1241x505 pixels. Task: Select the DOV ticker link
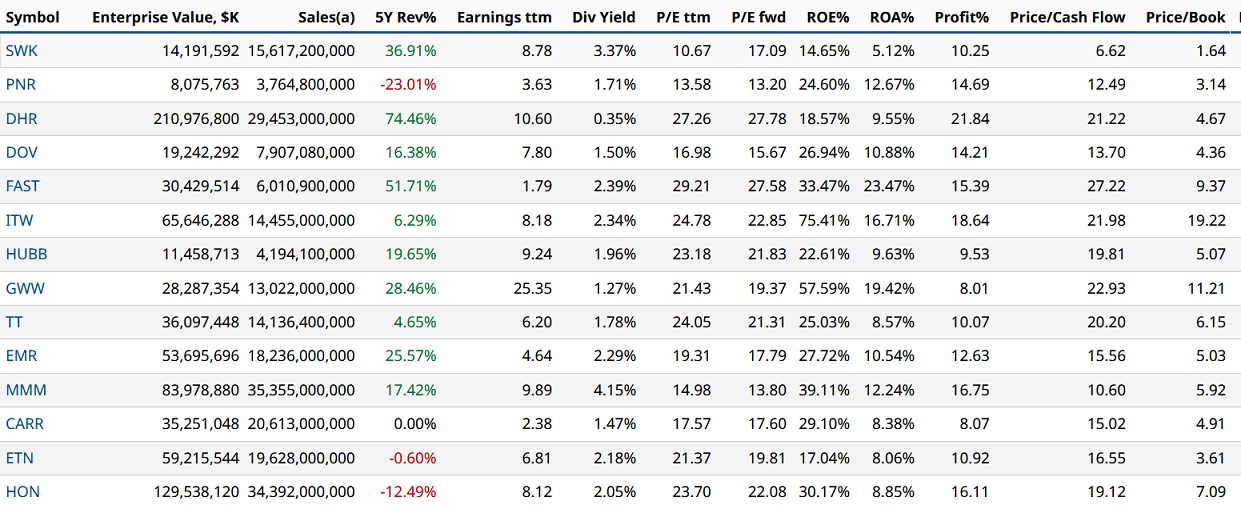point(22,153)
